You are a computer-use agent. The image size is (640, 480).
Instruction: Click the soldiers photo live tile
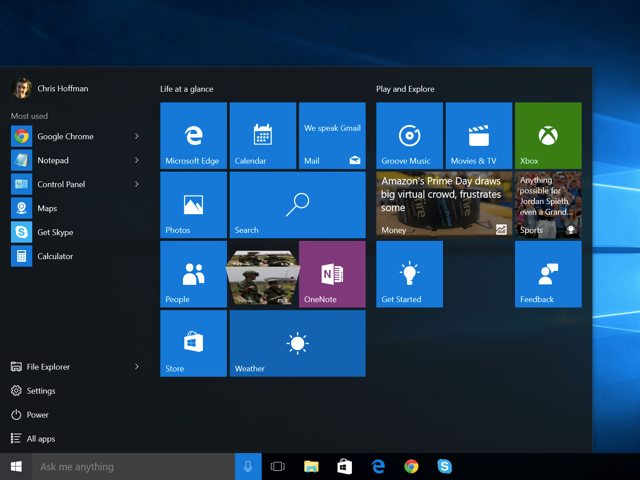tap(263, 278)
